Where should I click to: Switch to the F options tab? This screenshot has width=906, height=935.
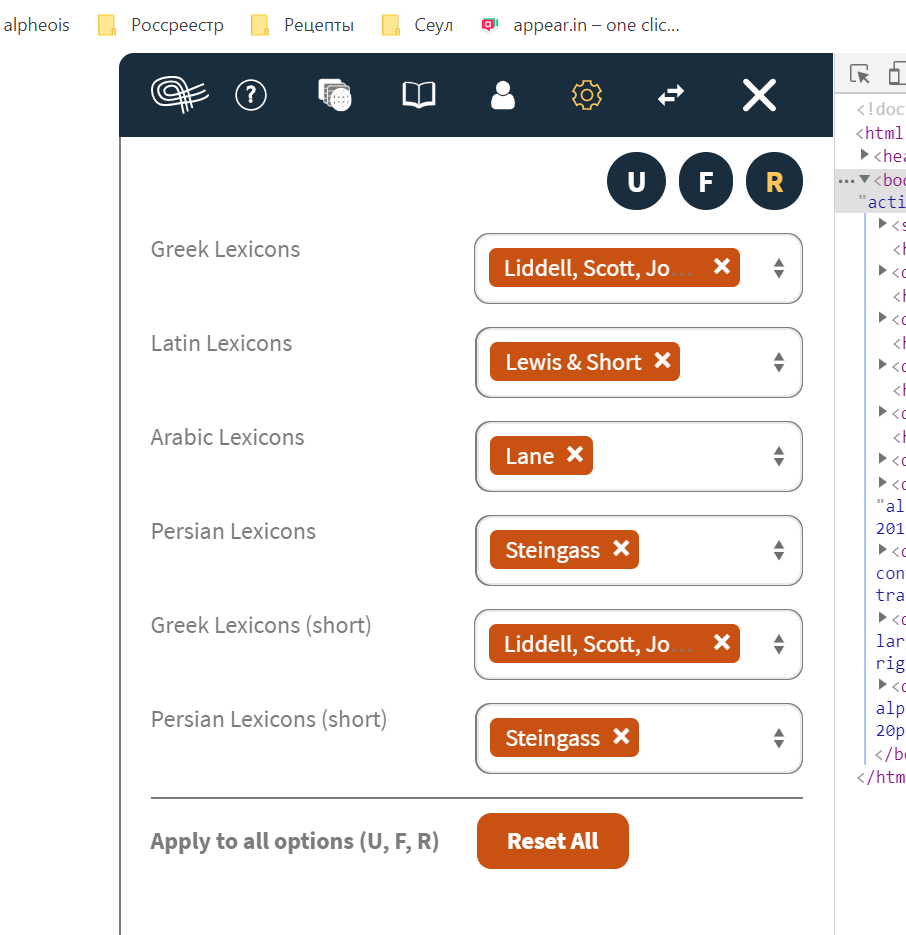point(706,181)
